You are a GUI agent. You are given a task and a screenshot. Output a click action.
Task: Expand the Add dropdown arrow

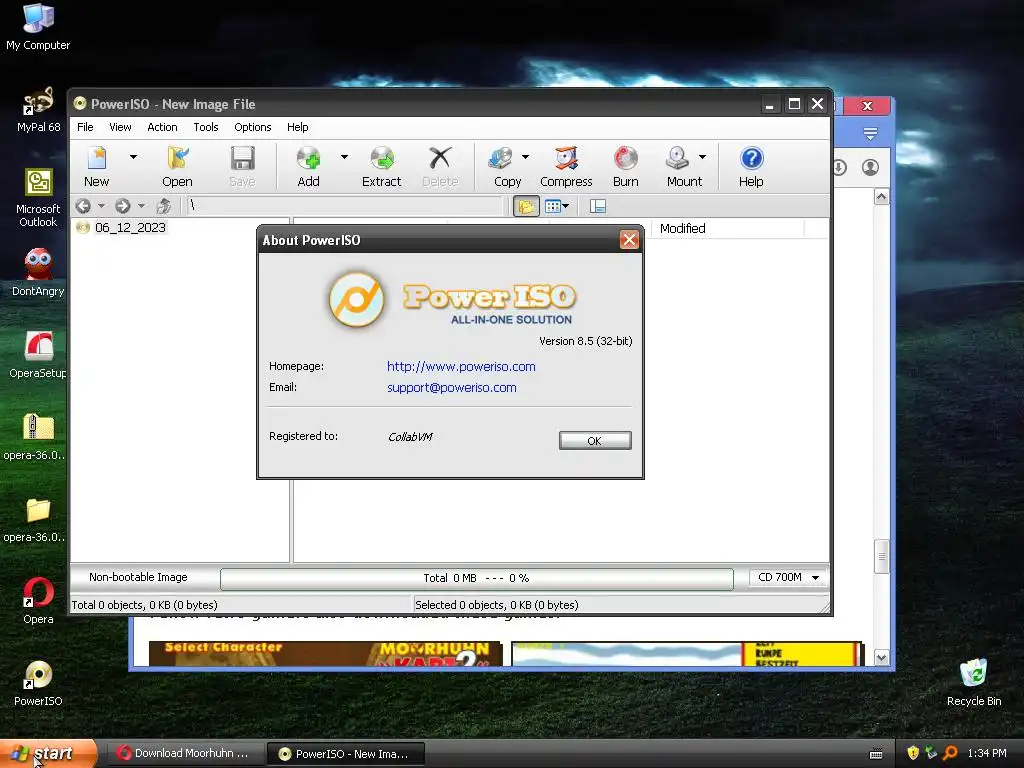click(x=344, y=157)
